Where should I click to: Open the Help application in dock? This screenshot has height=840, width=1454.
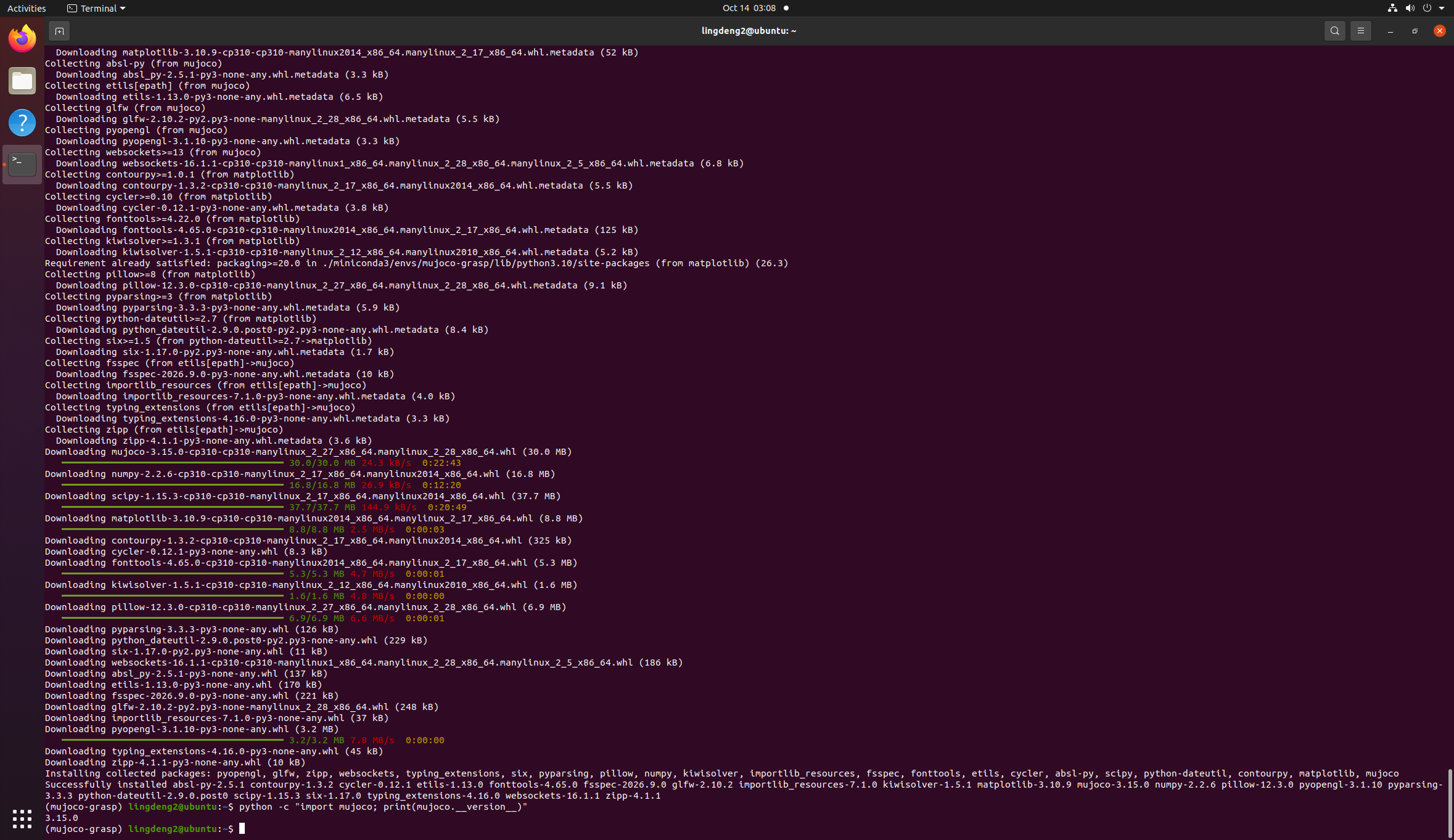(22, 123)
